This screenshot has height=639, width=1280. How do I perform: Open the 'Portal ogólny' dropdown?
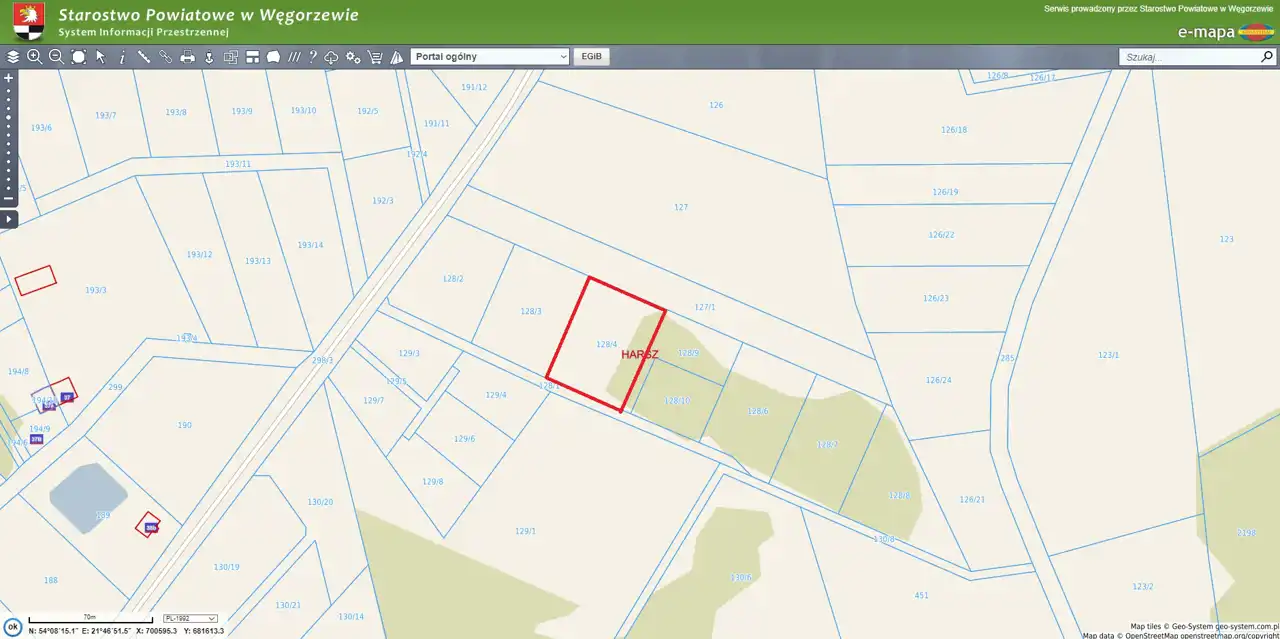click(x=490, y=57)
